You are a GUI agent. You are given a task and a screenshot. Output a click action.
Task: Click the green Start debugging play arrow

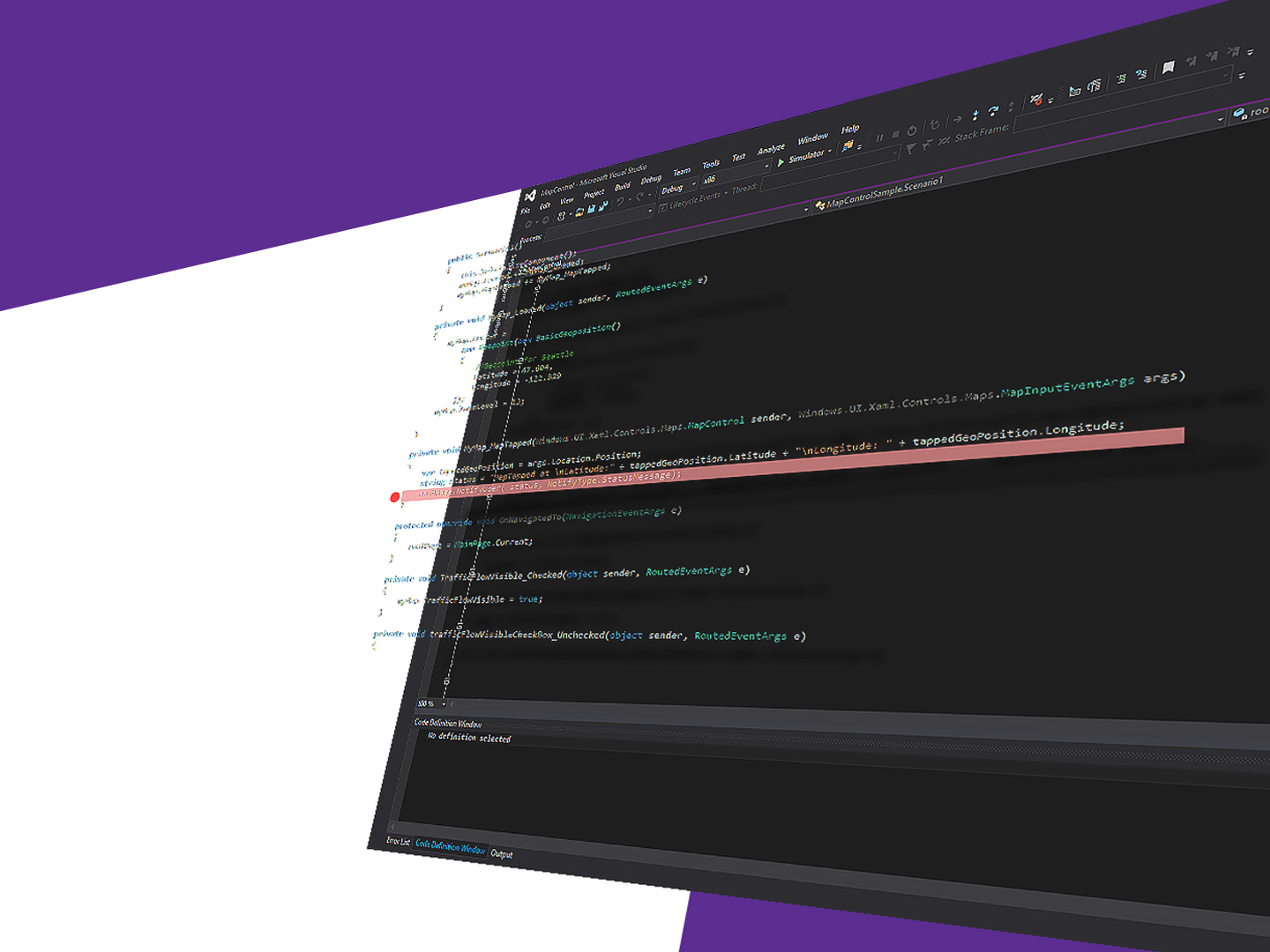(x=781, y=162)
